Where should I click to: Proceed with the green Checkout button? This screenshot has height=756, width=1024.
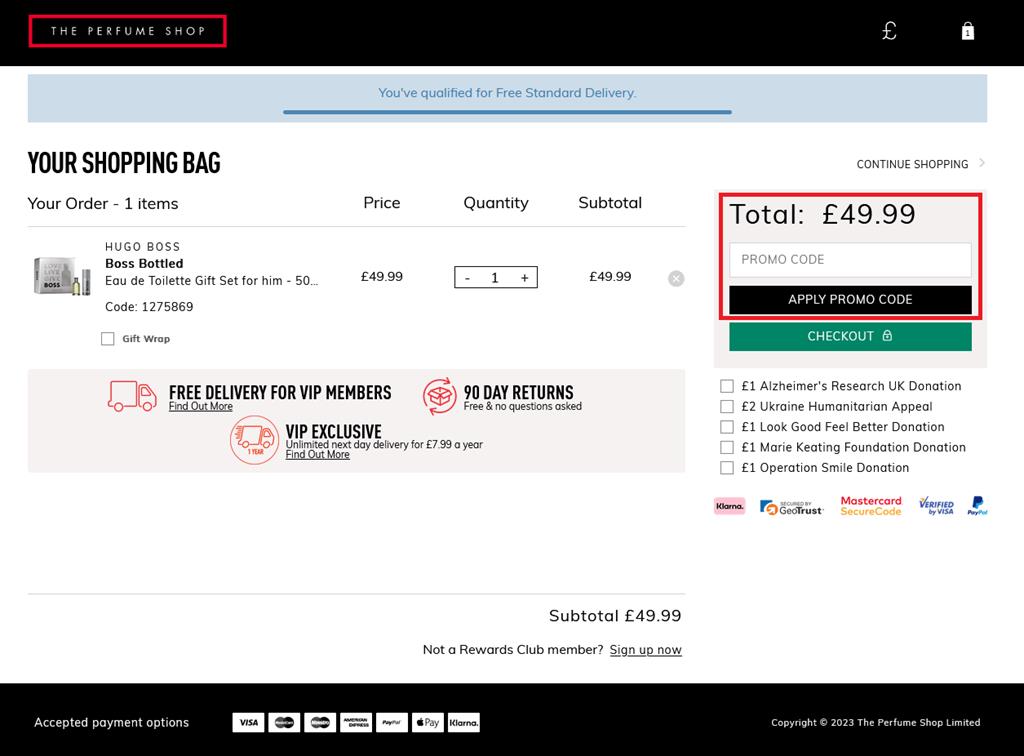pos(850,336)
